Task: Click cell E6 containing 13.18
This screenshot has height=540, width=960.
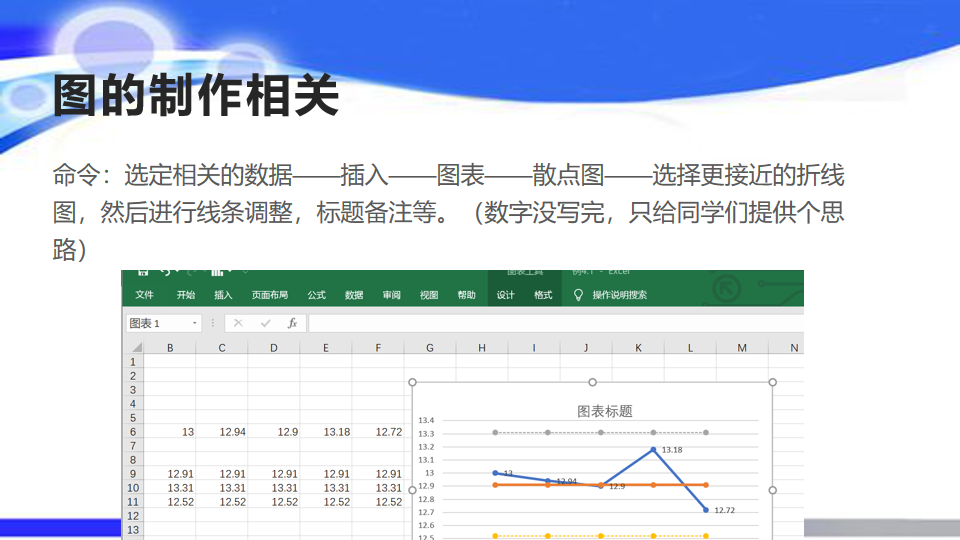Action: (x=326, y=432)
